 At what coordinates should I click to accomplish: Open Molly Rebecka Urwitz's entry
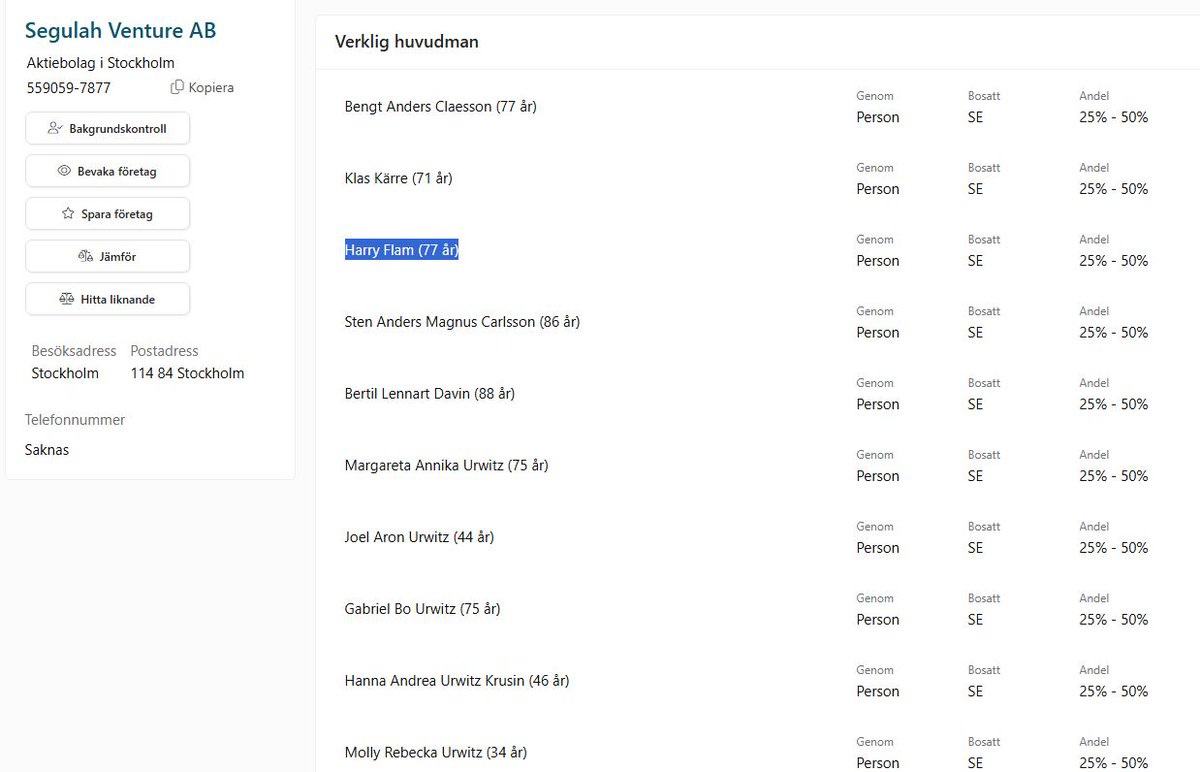pos(436,752)
